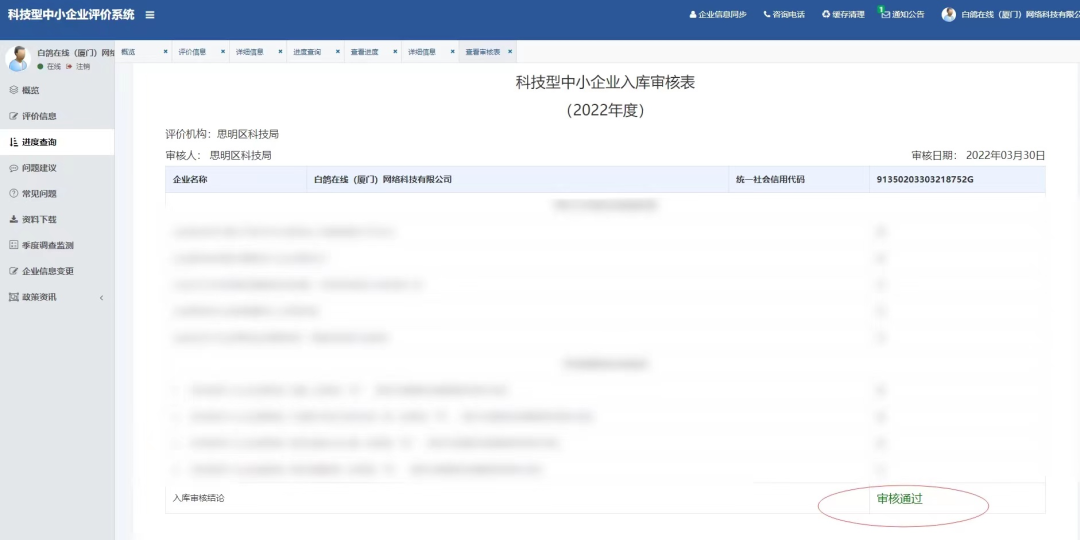The height and width of the screenshot is (540, 1080).
Task: Open 概览 in the left sidebar
Action: (x=30, y=90)
